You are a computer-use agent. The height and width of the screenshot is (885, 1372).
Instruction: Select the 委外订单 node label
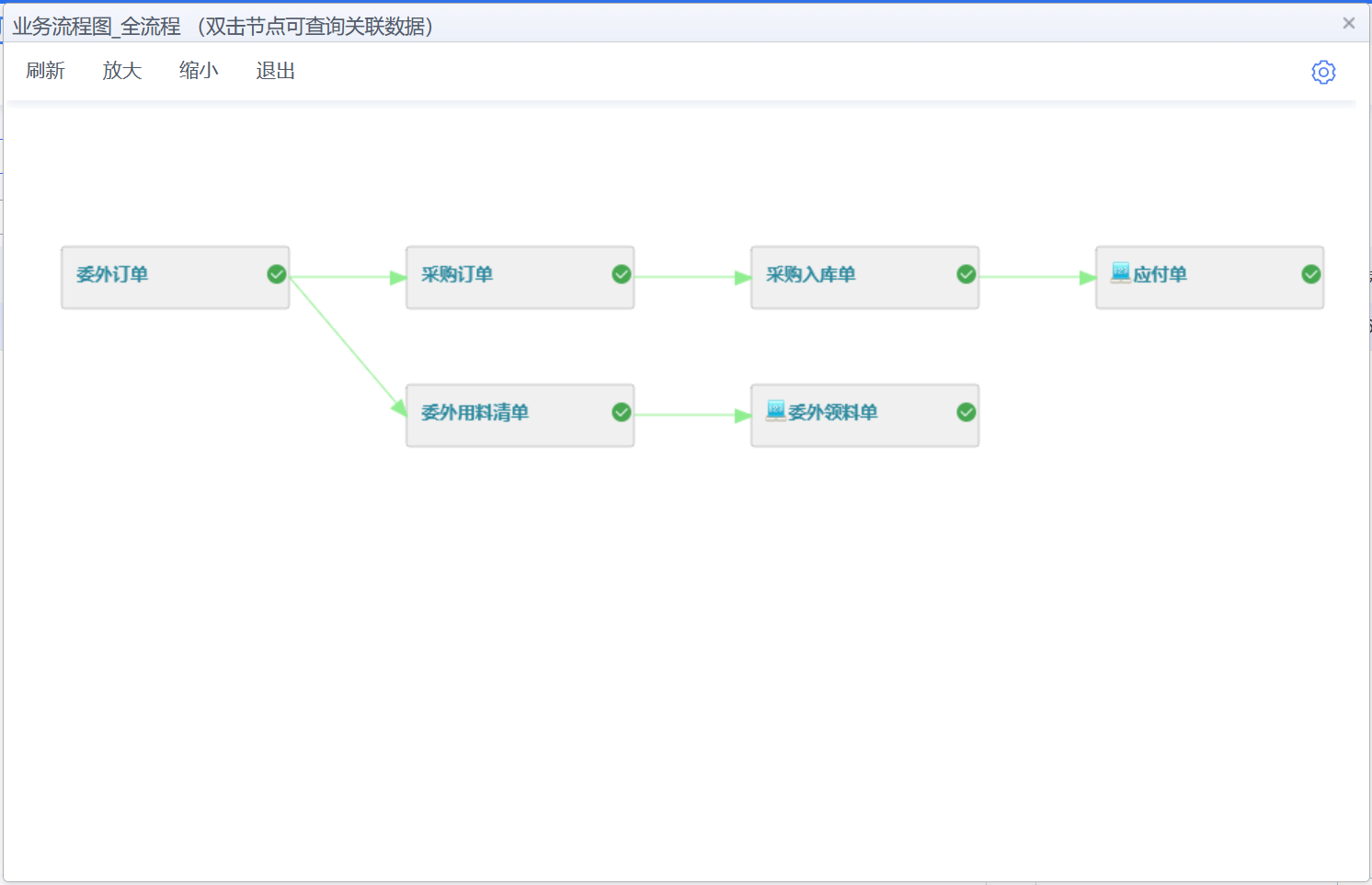tap(112, 274)
